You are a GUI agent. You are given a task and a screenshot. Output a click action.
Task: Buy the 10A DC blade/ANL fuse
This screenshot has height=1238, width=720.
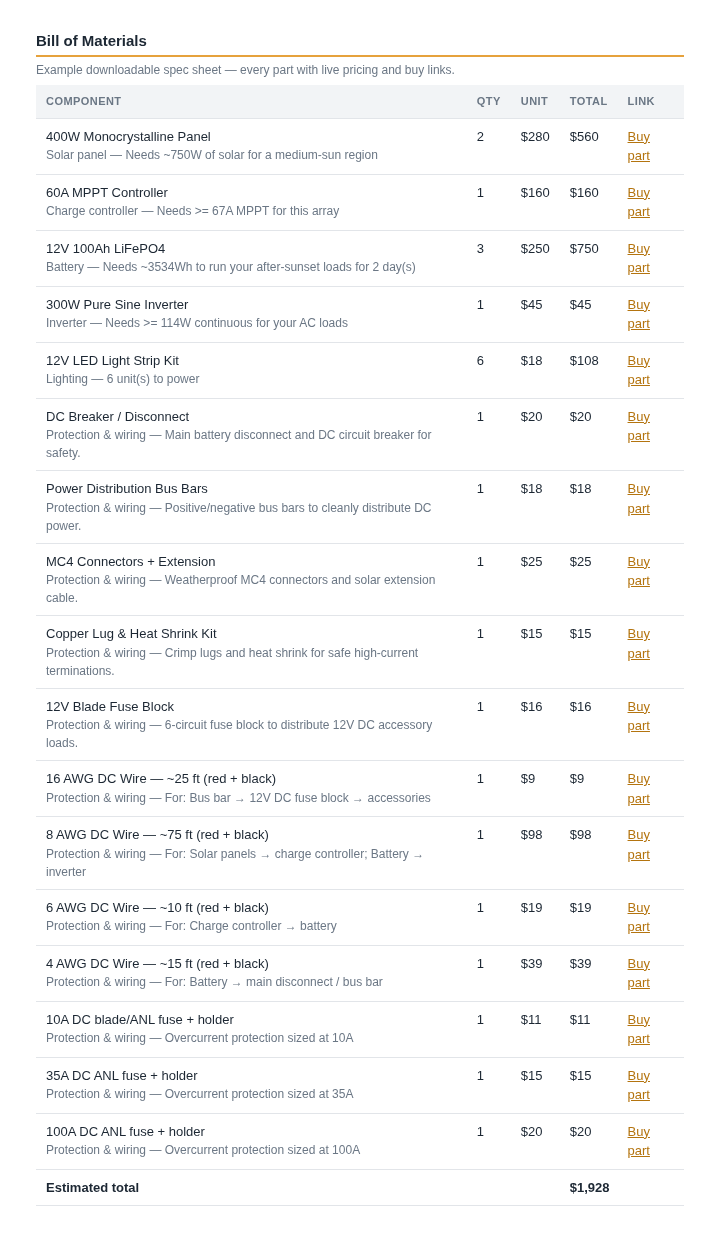coord(639,1029)
